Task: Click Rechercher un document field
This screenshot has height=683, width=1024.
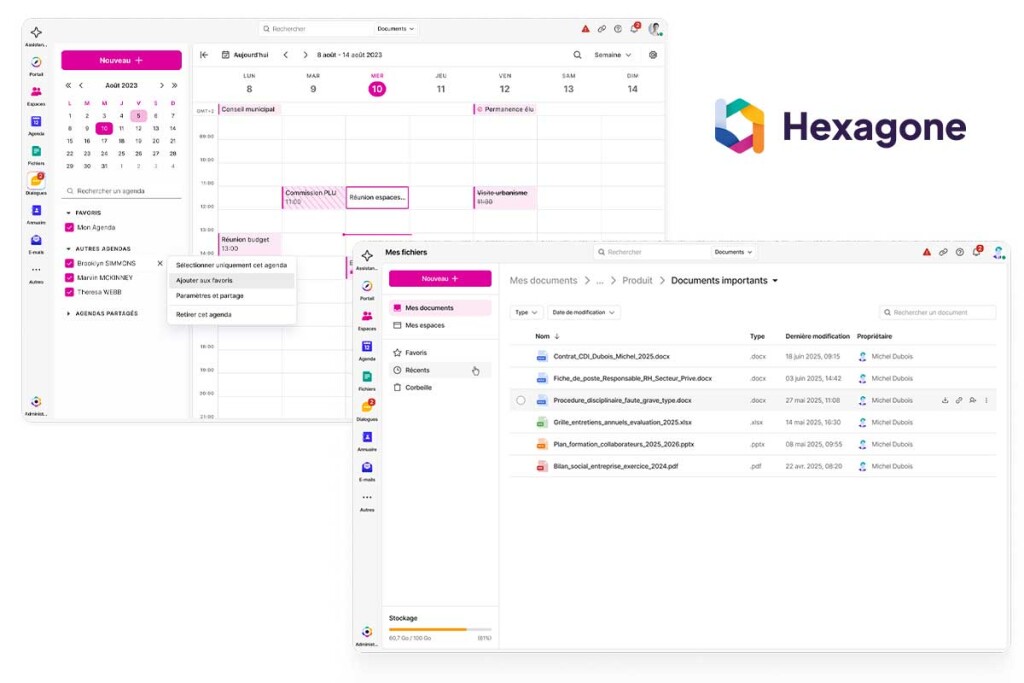Action: coord(937,312)
